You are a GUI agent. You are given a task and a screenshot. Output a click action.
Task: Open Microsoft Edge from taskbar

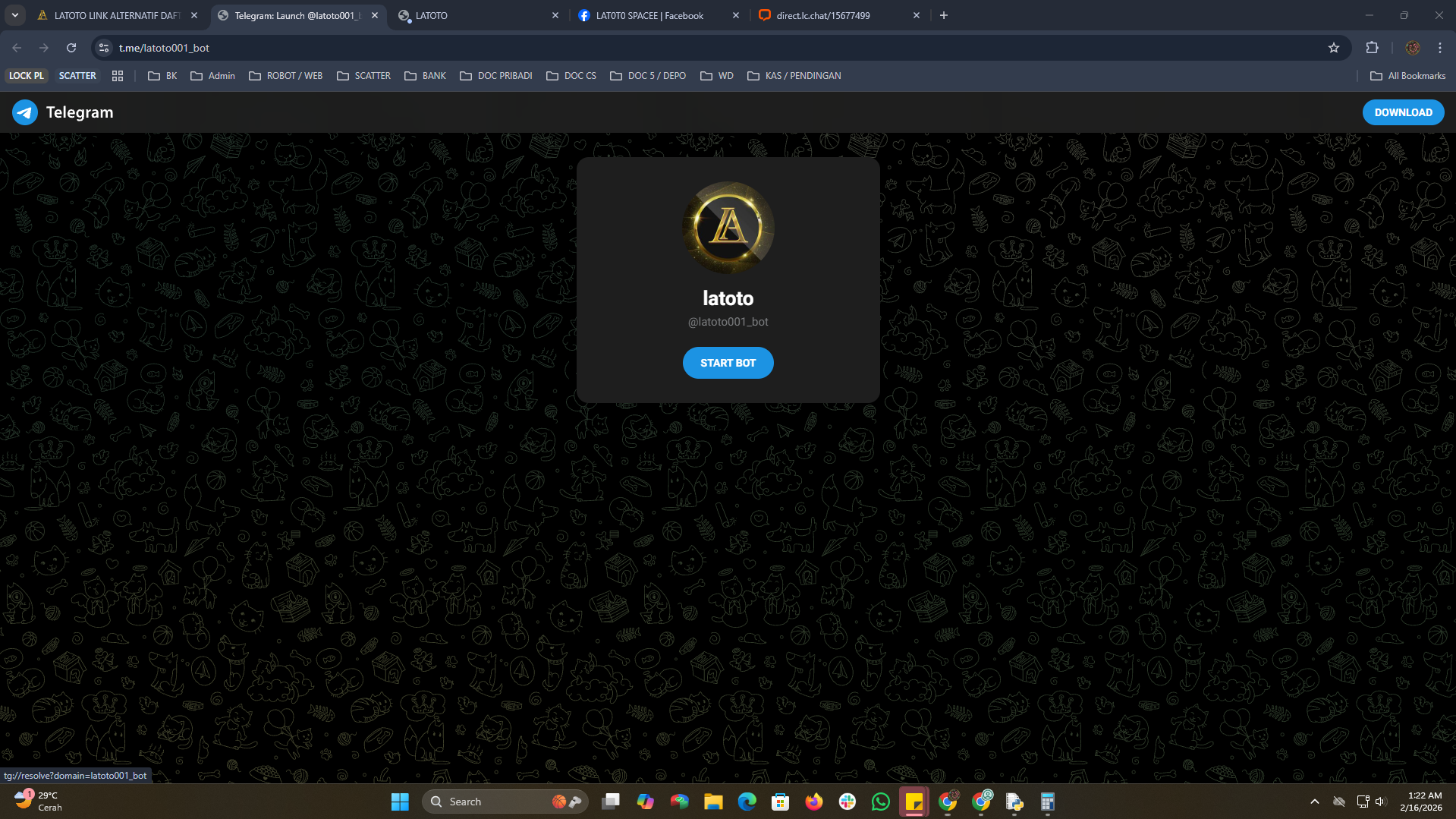click(x=747, y=802)
